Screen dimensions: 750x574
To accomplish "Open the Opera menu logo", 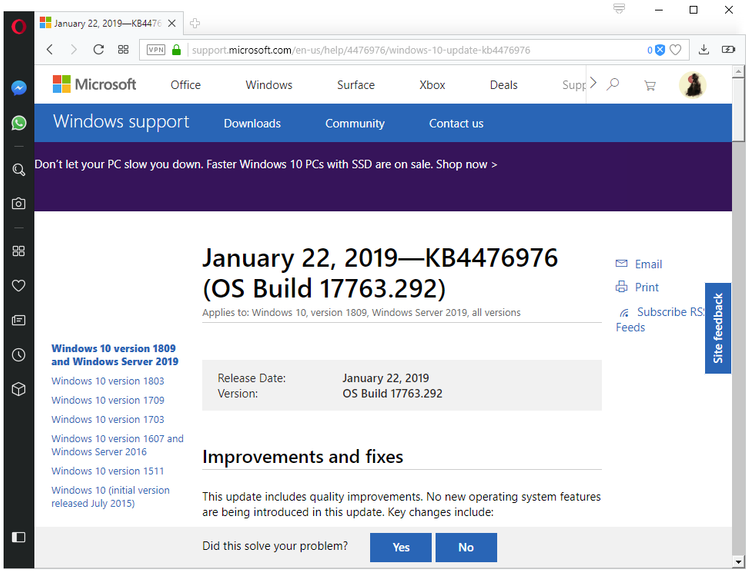I will 19,26.
